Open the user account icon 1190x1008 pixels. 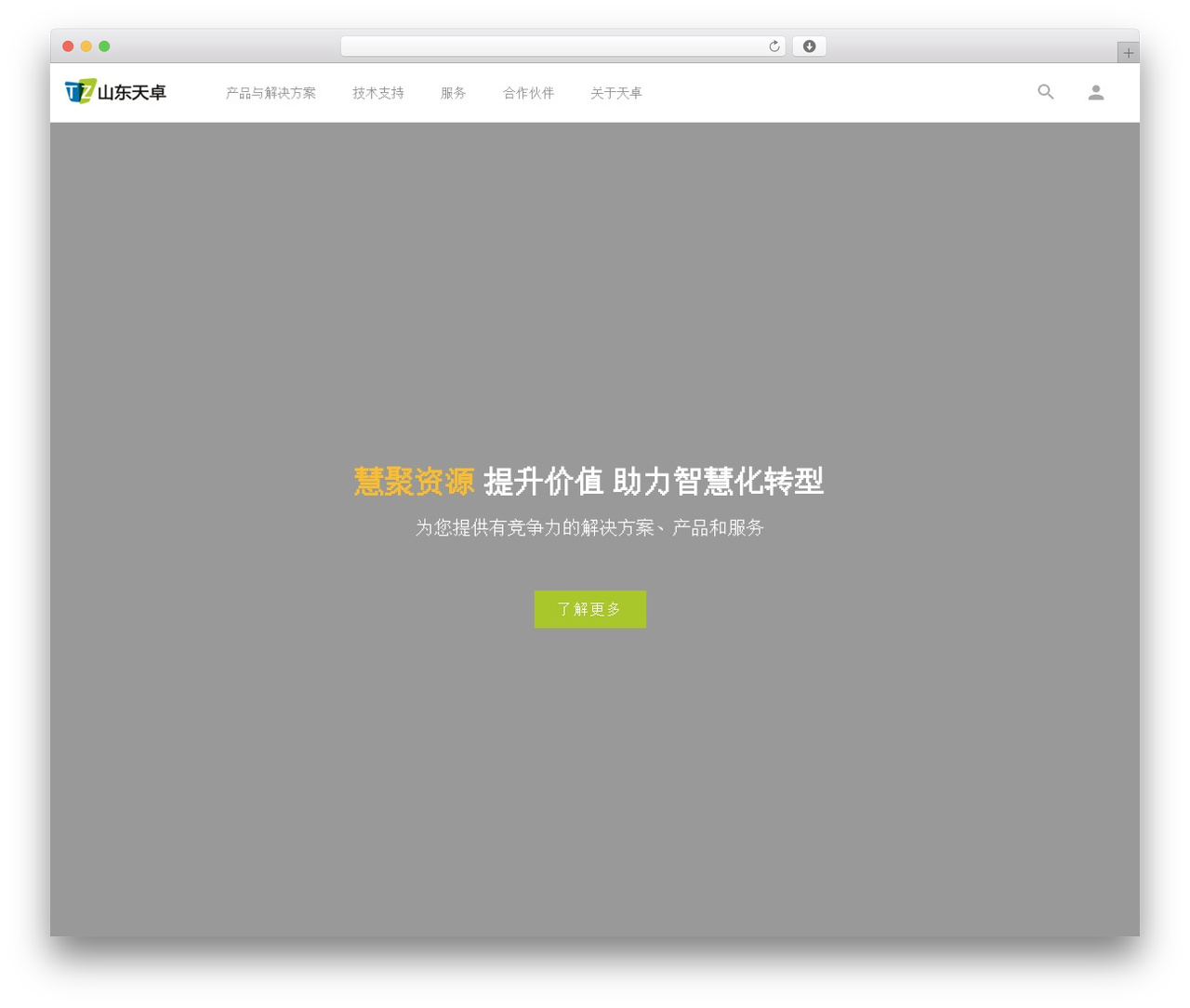click(1096, 92)
